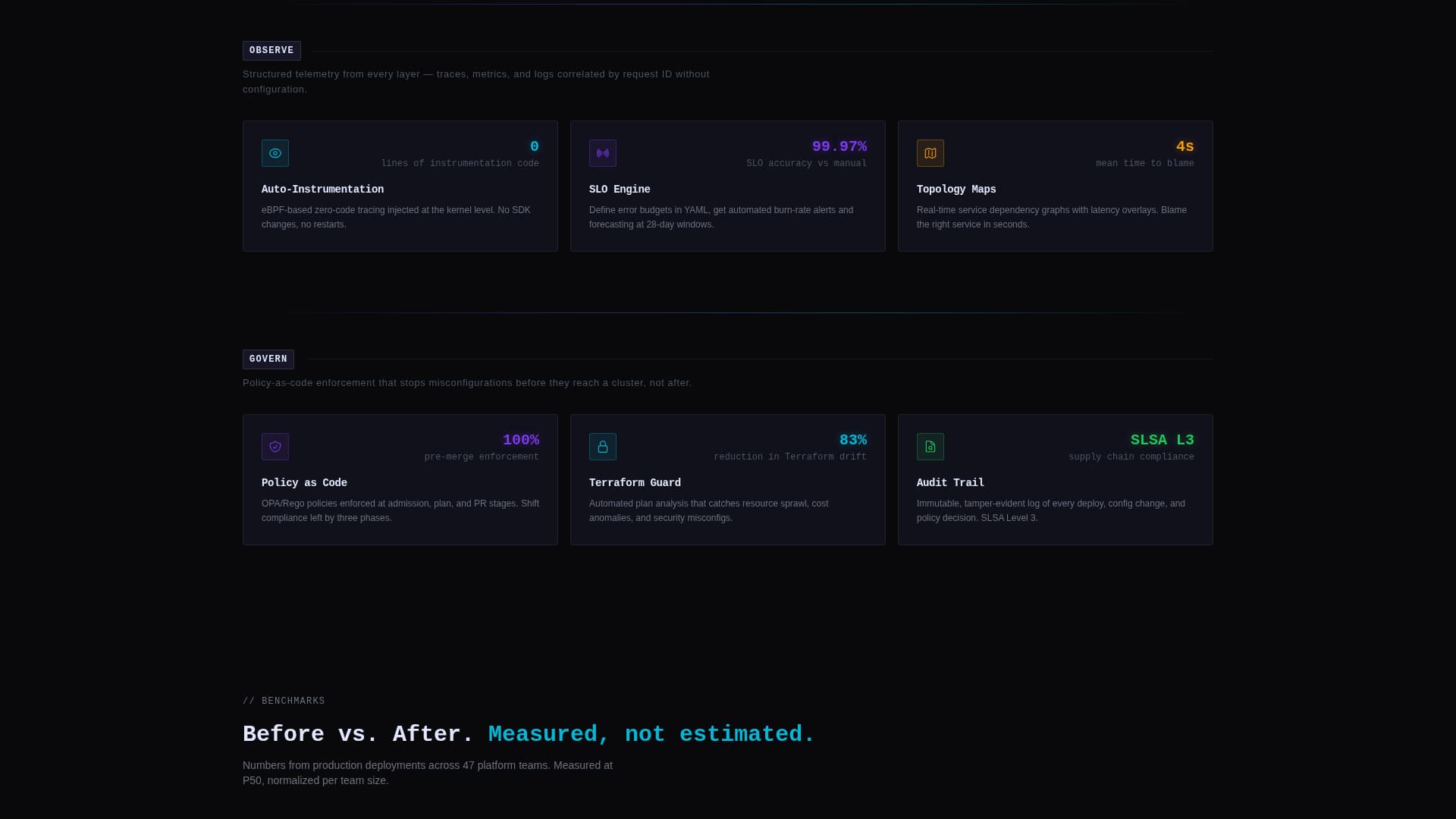This screenshot has width=1456, height=819.
Task: Click the 'Real-time service dependency graphs' description
Action: pyautogui.click(x=1055, y=218)
